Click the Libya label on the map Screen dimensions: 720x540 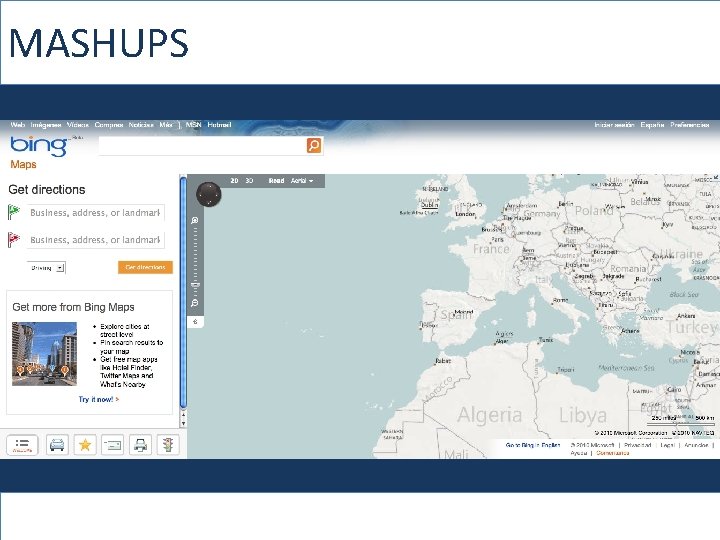583,416
